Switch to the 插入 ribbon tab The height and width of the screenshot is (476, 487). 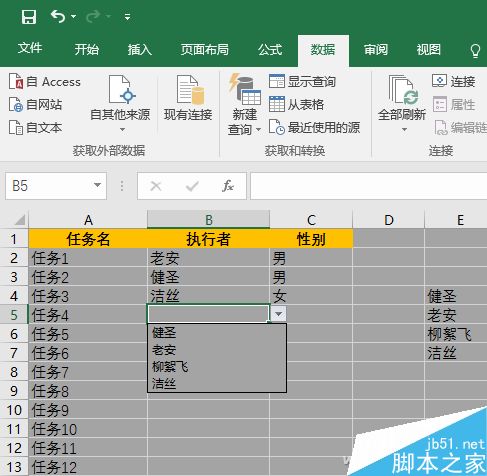(x=140, y=49)
